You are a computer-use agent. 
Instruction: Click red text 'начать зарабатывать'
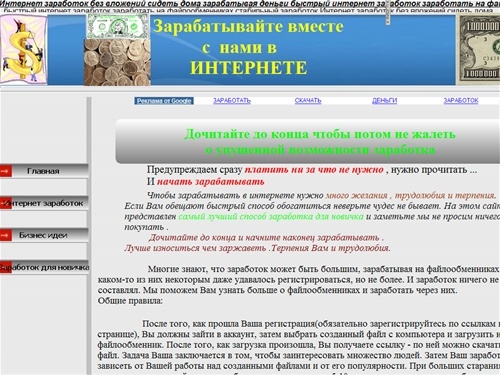pos(211,182)
